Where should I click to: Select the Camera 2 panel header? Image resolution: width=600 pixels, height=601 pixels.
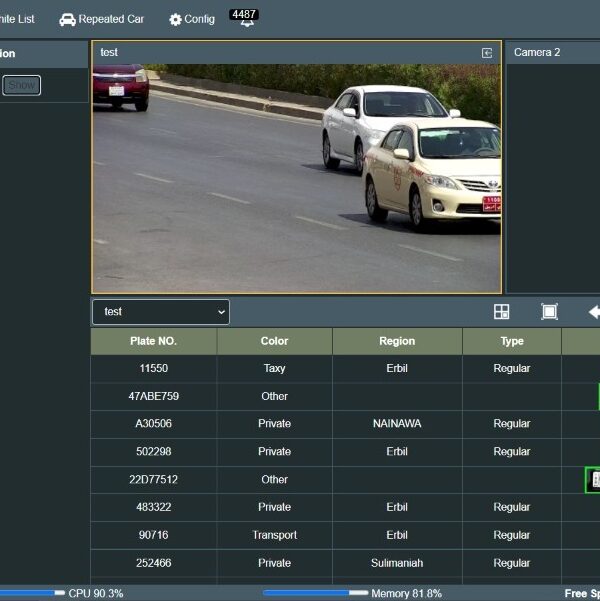click(553, 53)
